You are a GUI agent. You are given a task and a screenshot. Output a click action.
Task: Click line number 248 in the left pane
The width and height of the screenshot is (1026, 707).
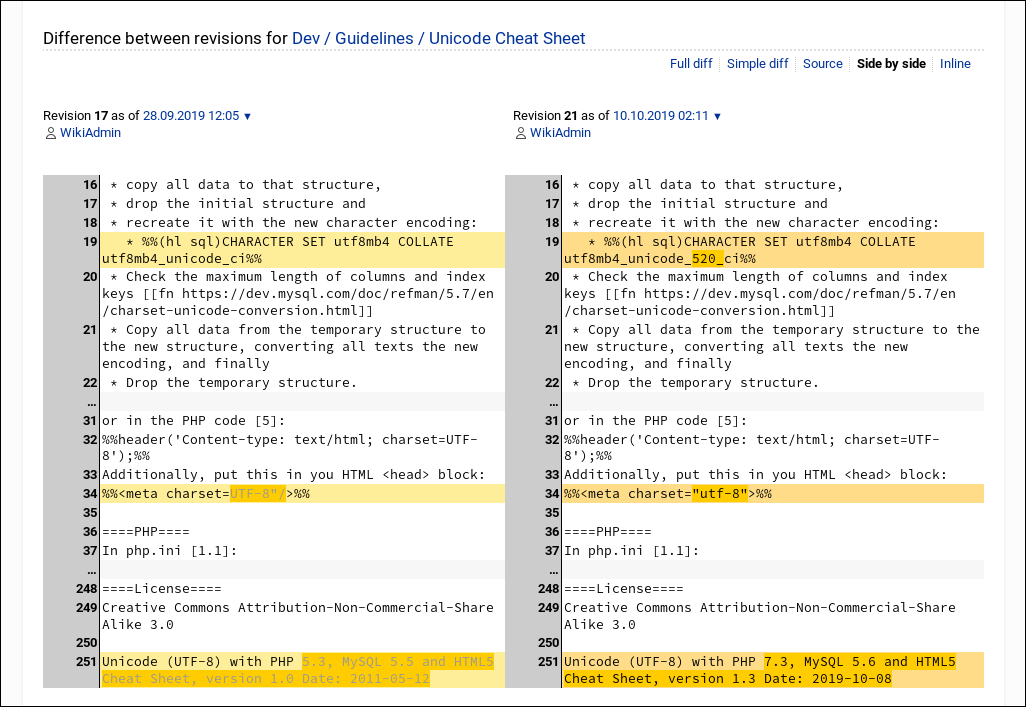click(88, 588)
